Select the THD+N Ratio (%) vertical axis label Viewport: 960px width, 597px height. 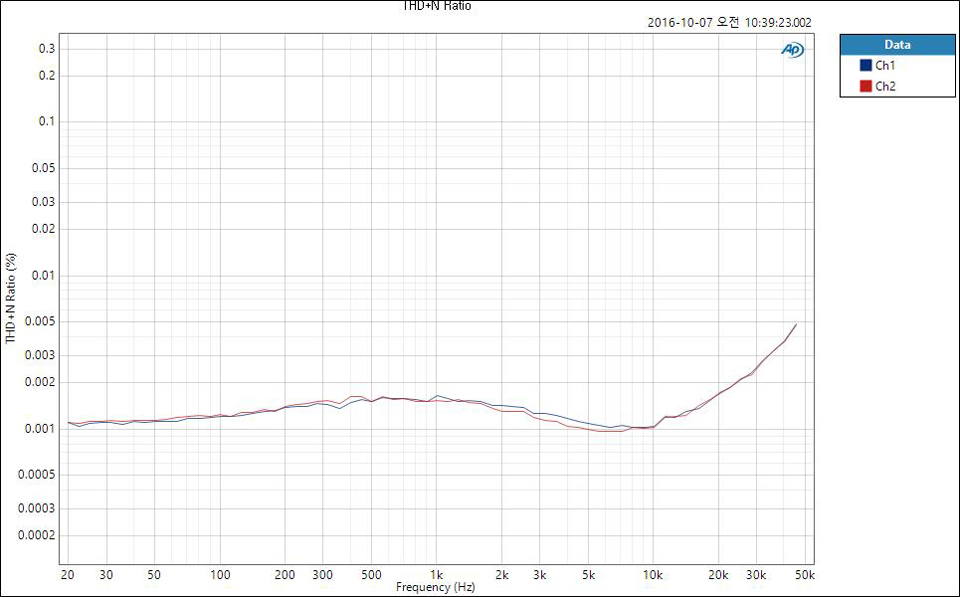coord(11,298)
